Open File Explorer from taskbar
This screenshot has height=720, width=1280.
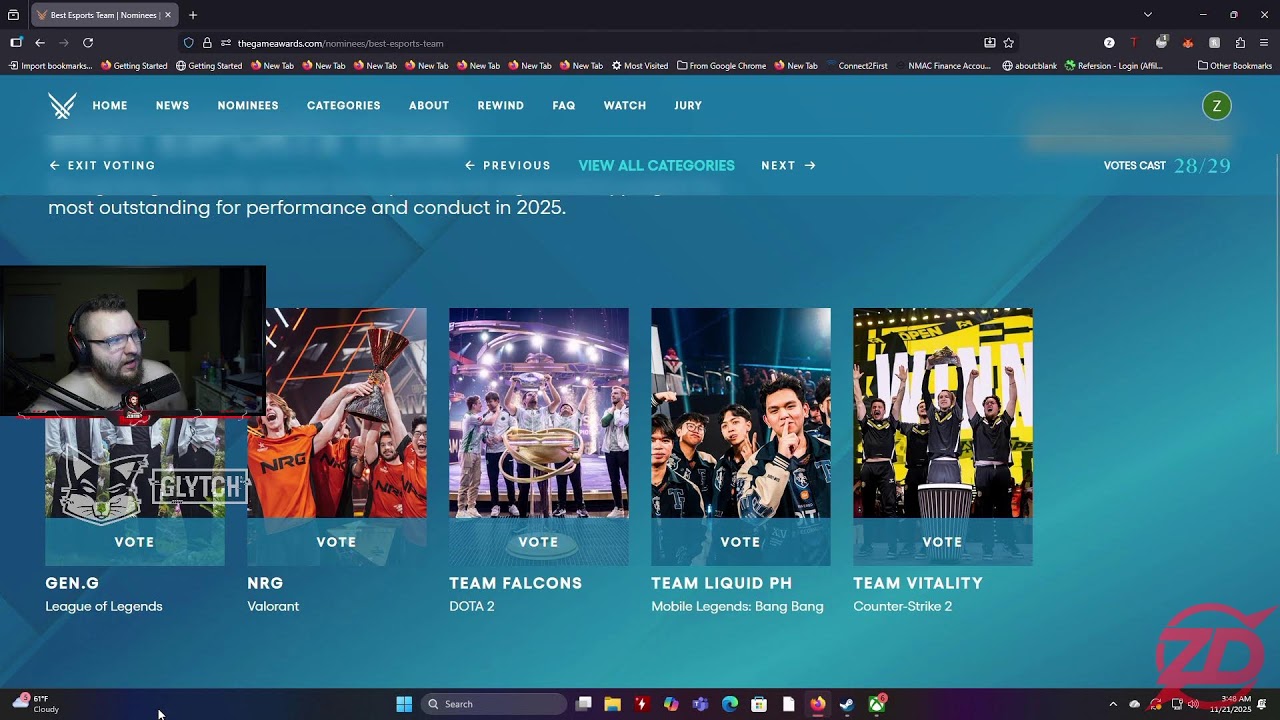point(612,704)
